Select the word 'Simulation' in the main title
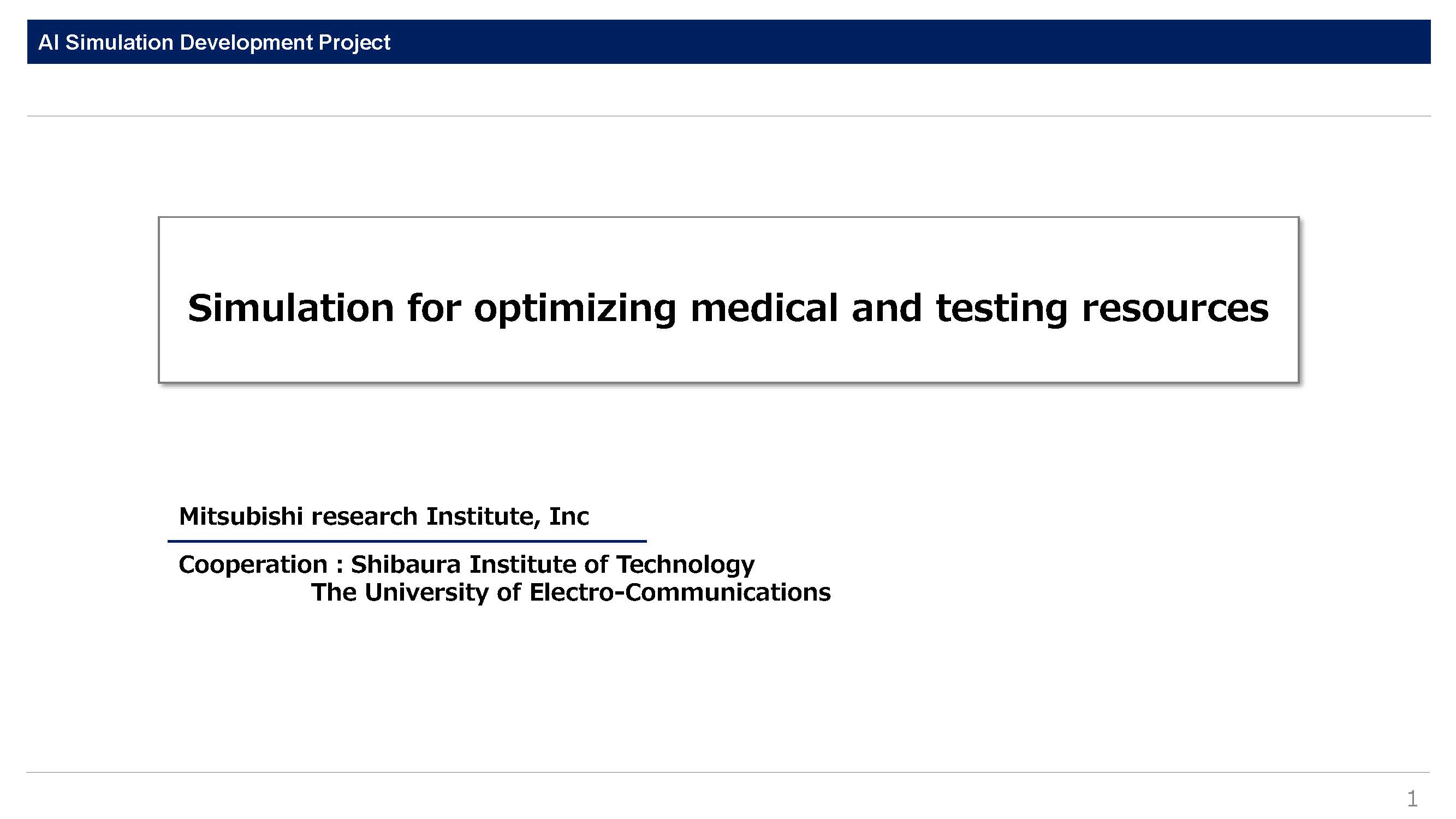This screenshot has height=819, width=1456. pyautogui.click(x=290, y=308)
